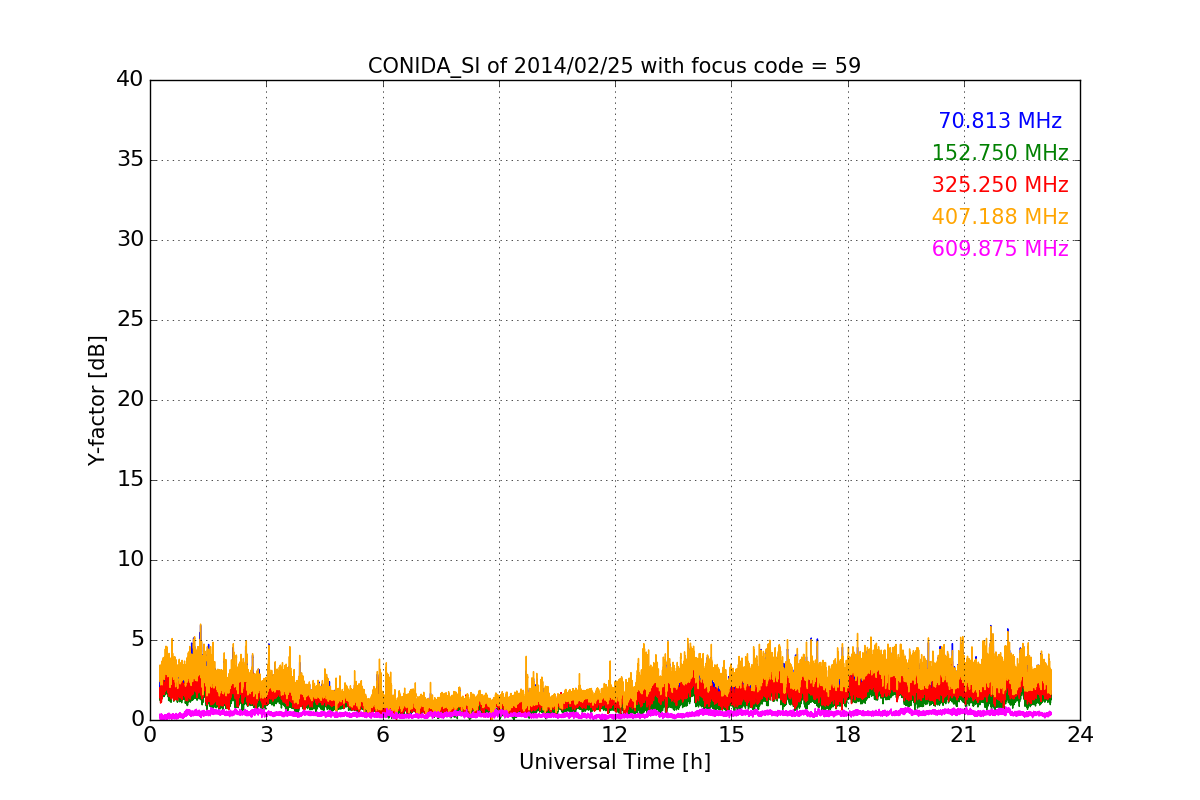Click the x-axis tick label 12

[615, 735]
